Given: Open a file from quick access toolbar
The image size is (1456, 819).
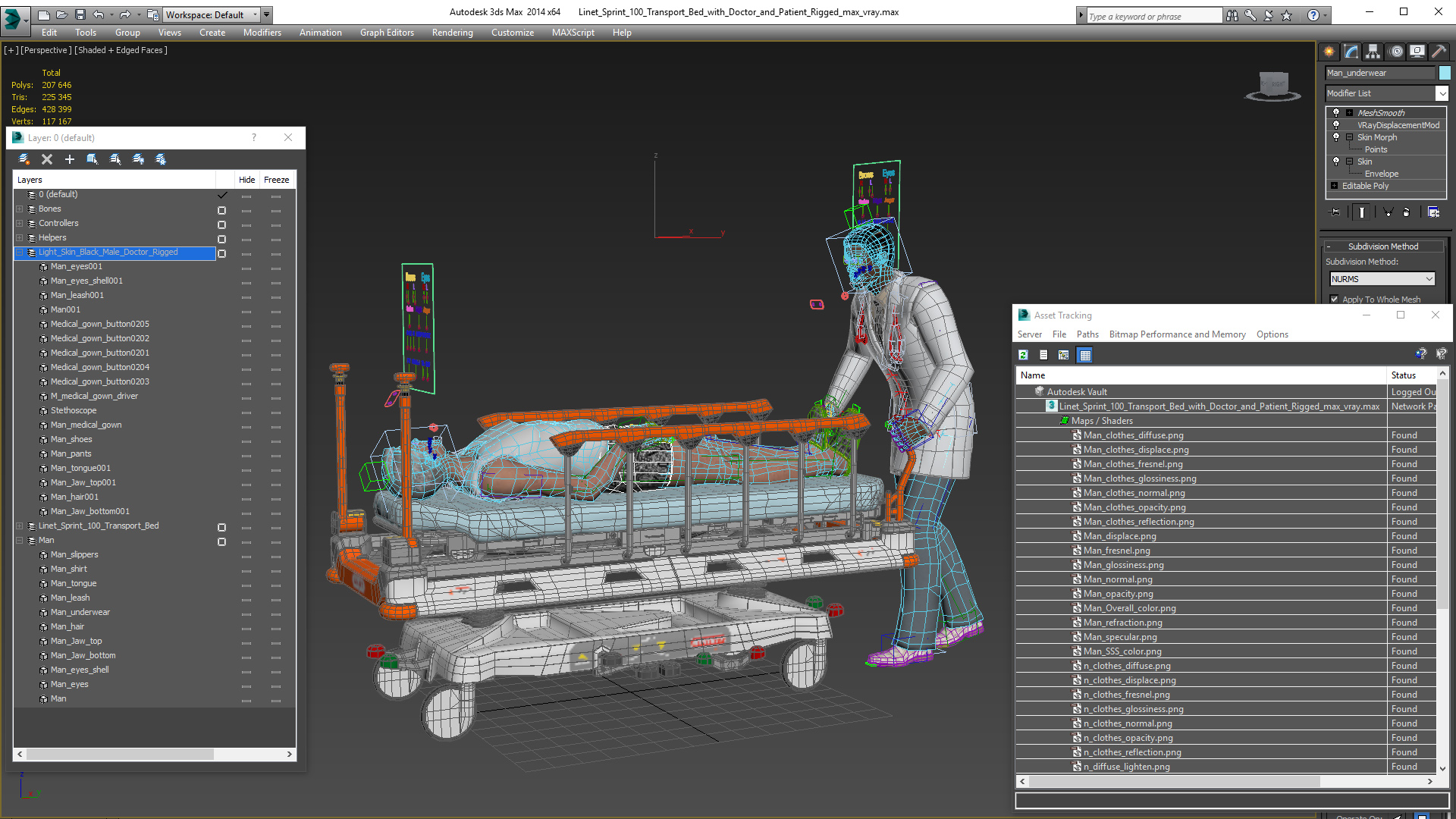Looking at the screenshot, I should pos(61,14).
